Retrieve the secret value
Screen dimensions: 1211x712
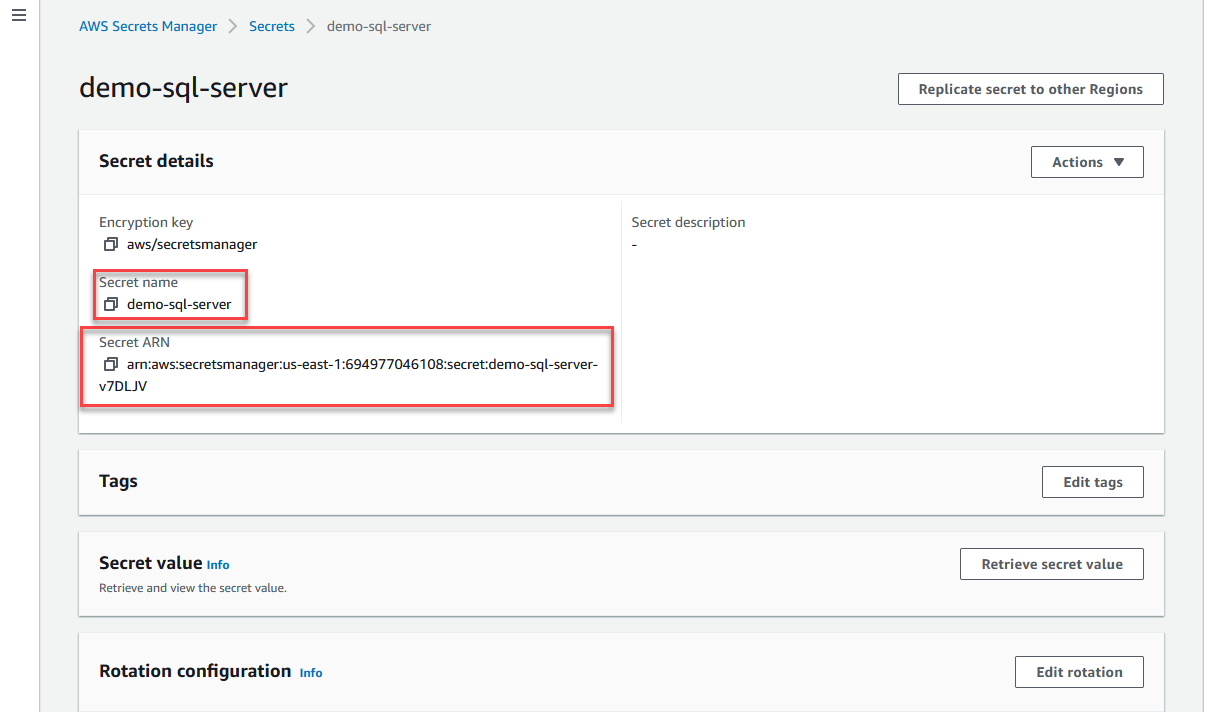1051,564
